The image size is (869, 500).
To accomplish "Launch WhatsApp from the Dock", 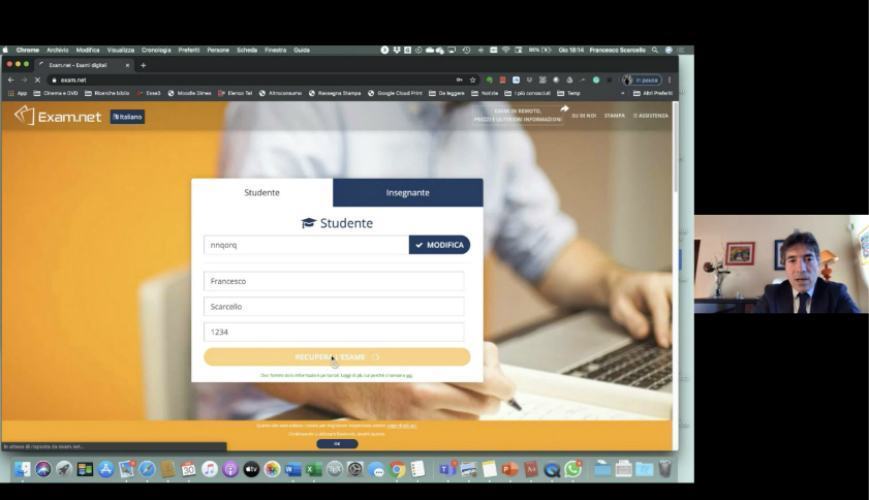I will 573,469.
